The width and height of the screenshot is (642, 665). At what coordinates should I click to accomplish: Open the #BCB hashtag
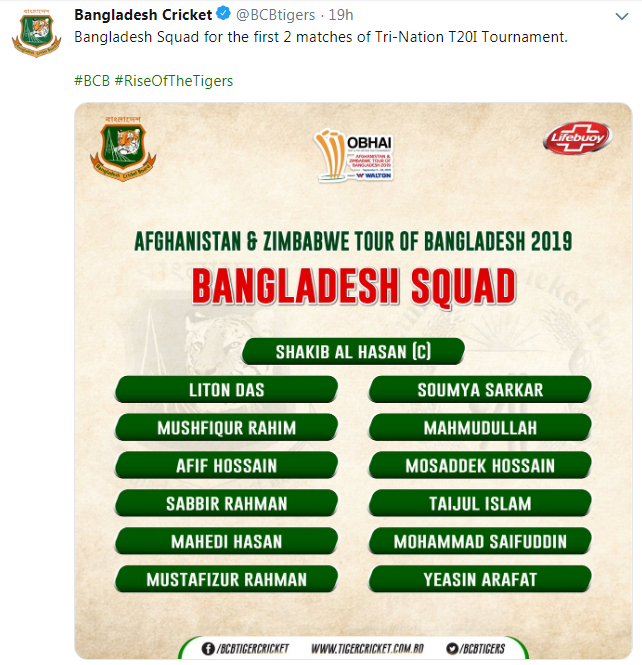(x=92, y=81)
